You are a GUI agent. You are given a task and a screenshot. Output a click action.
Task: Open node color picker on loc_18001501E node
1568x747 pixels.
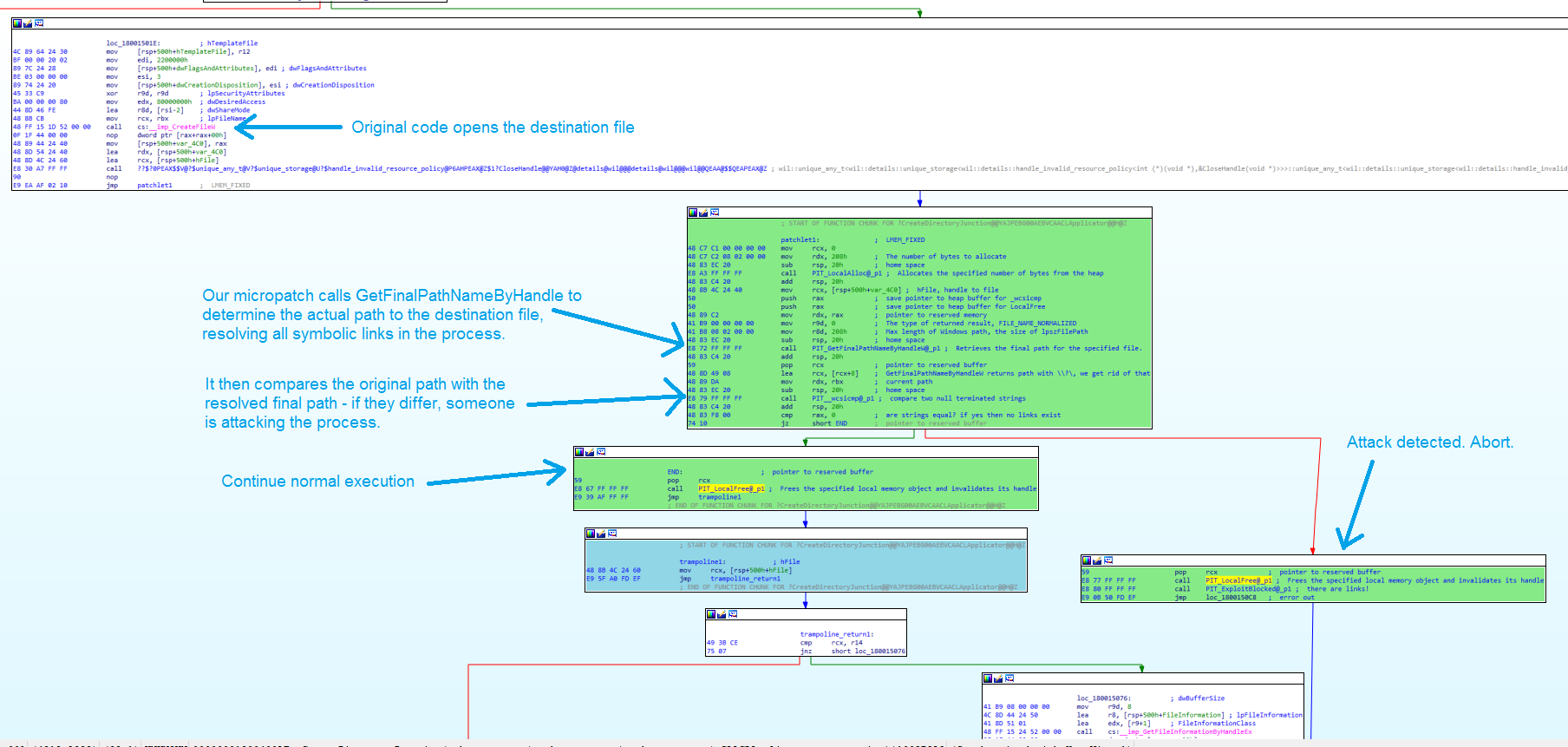(x=16, y=23)
